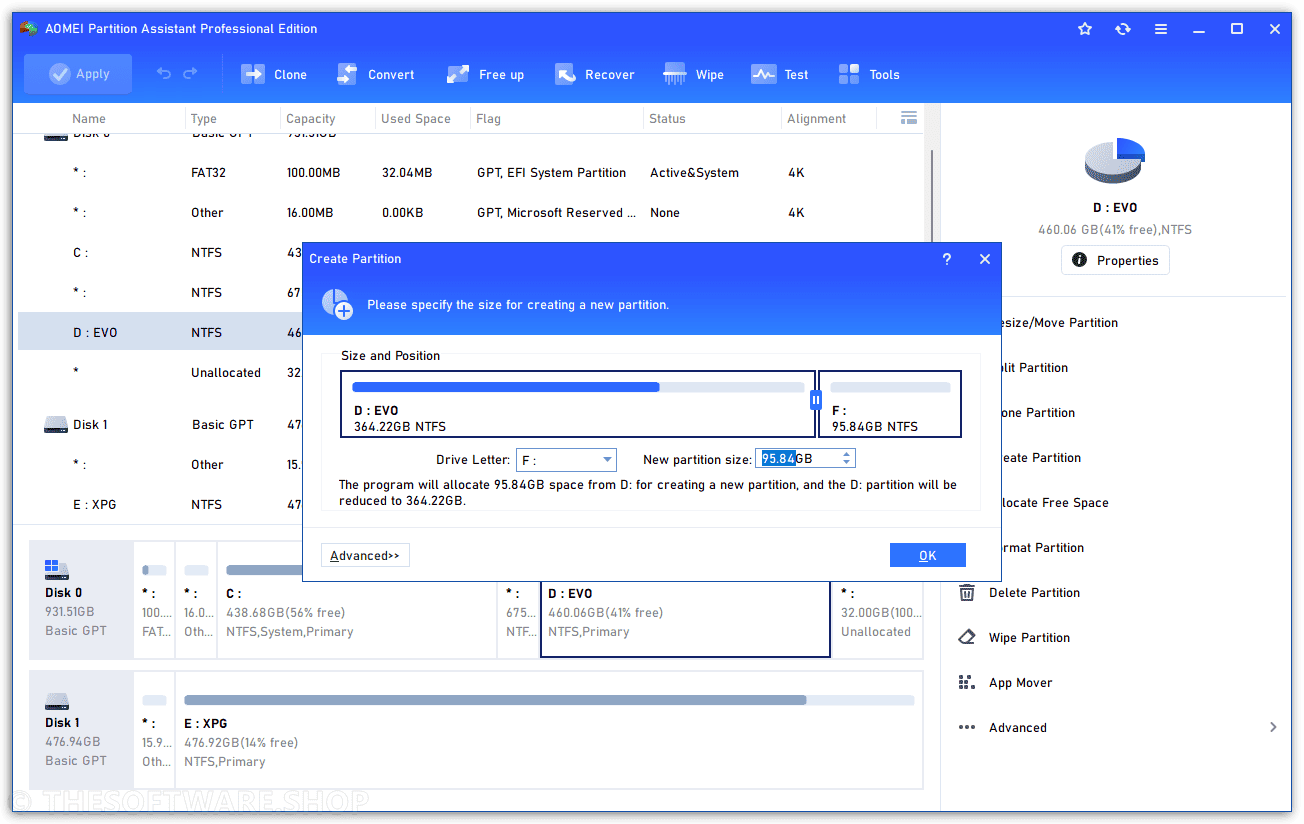
Task: Confirm with the OK button
Action: coord(928,555)
